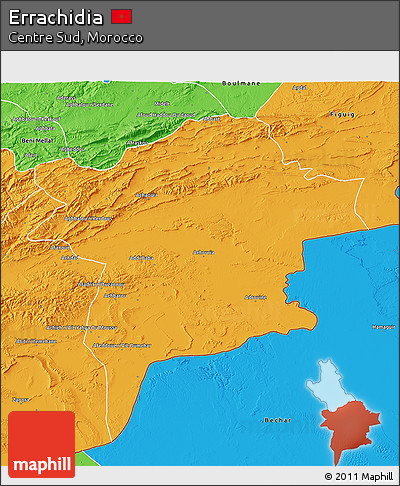Click the "Agdal" town label near Figuig
400x486 pixels.
pyautogui.click(x=299, y=88)
